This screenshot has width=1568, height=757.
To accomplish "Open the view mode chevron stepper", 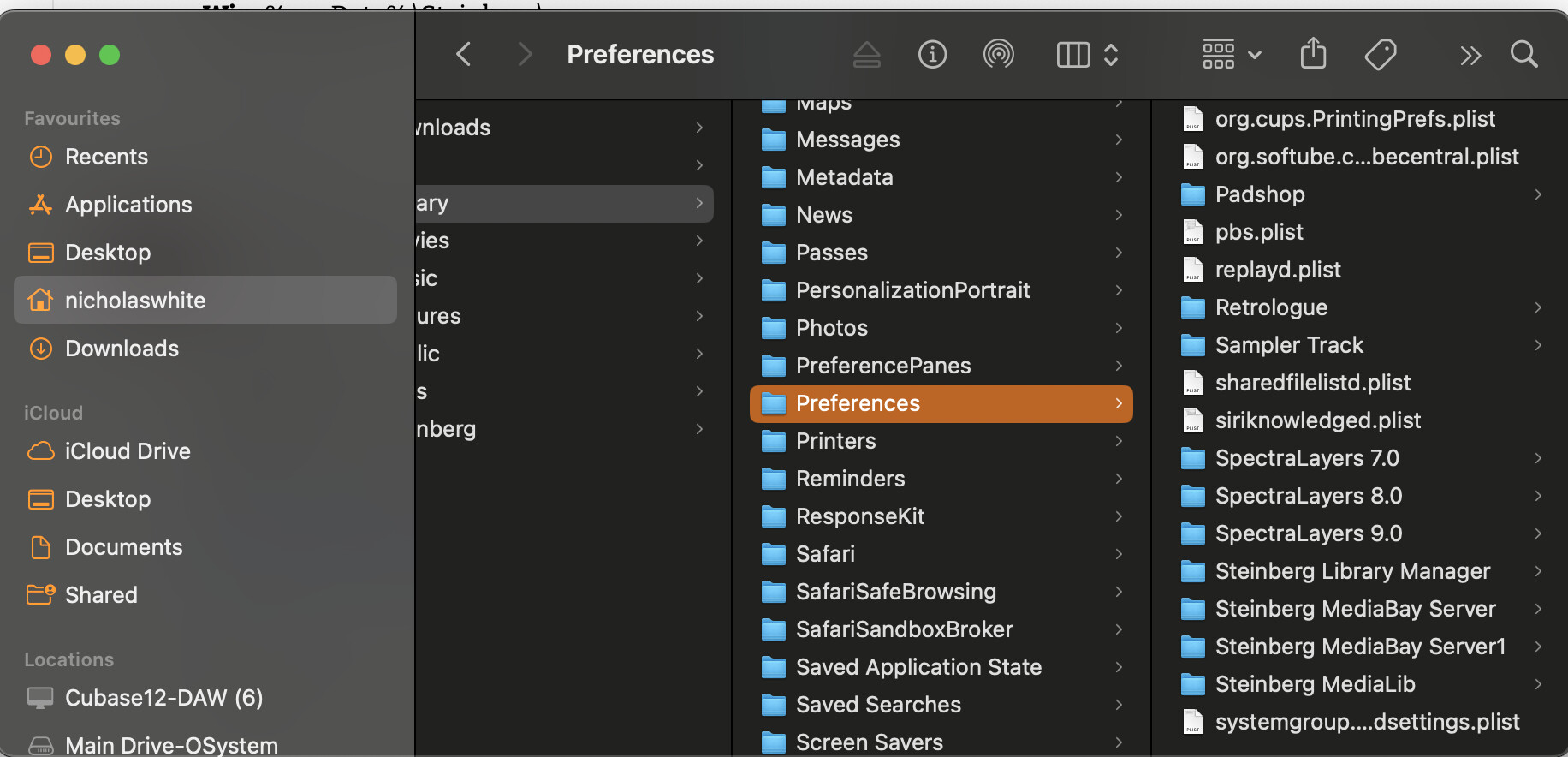I will pos(1111,55).
